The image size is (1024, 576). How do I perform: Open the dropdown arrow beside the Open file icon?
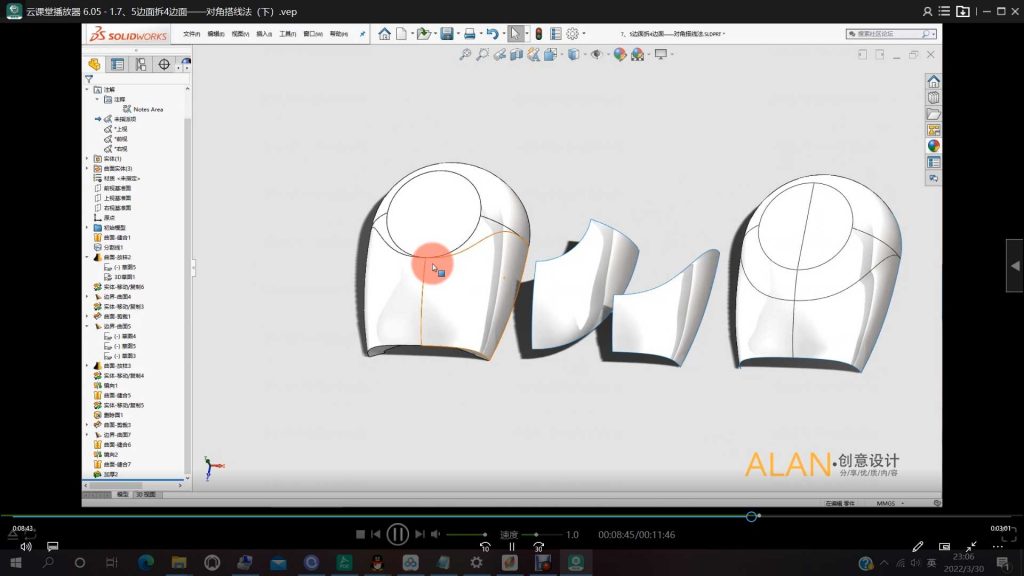pos(434,33)
